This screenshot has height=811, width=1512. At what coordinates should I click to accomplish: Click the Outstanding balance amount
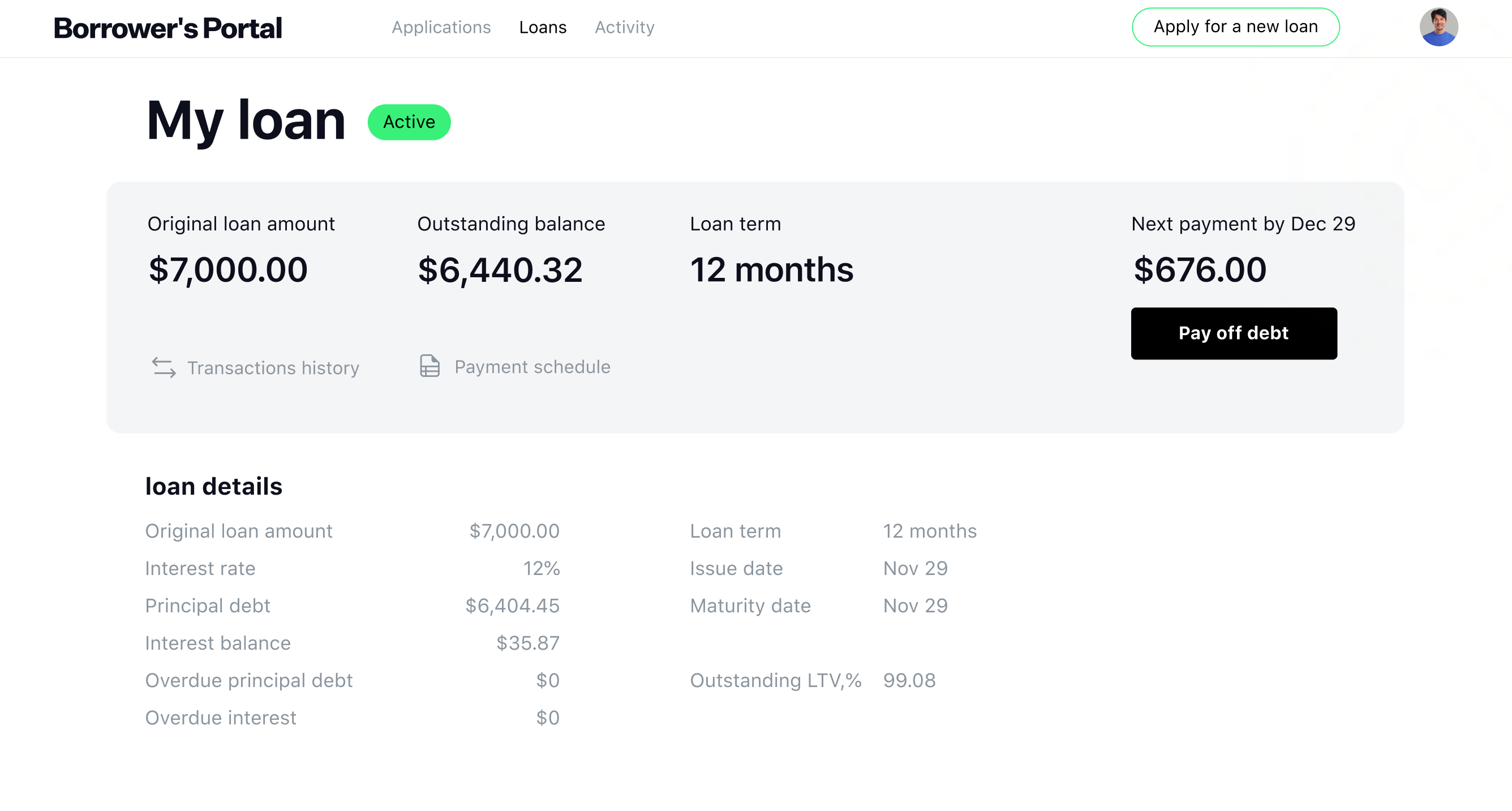pyautogui.click(x=500, y=269)
